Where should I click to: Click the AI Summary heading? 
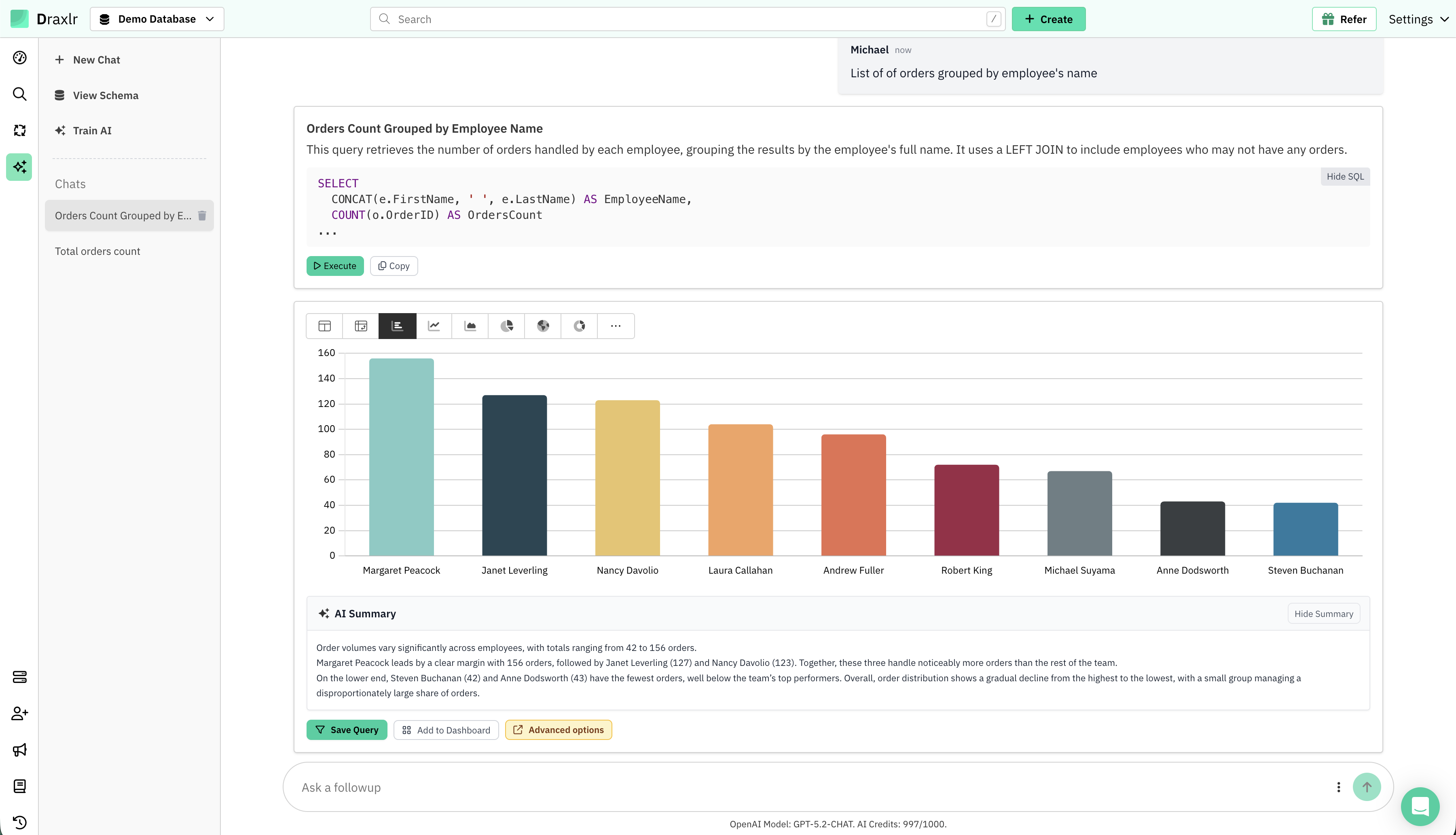click(365, 614)
